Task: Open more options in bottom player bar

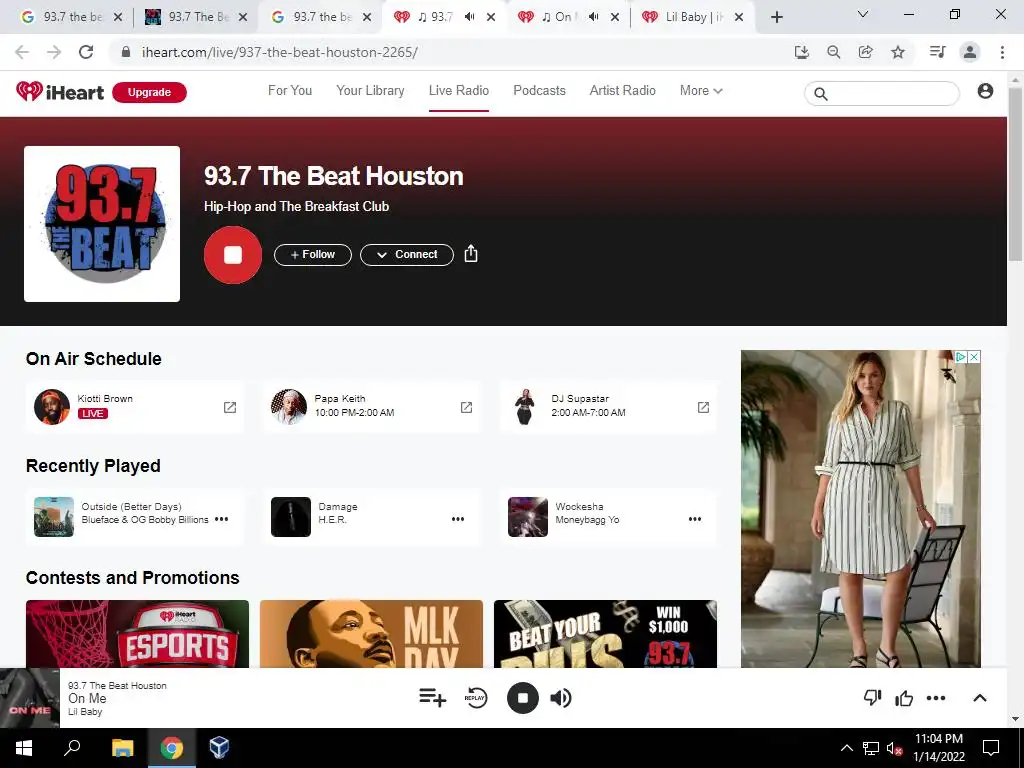Action: [x=936, y=698]
